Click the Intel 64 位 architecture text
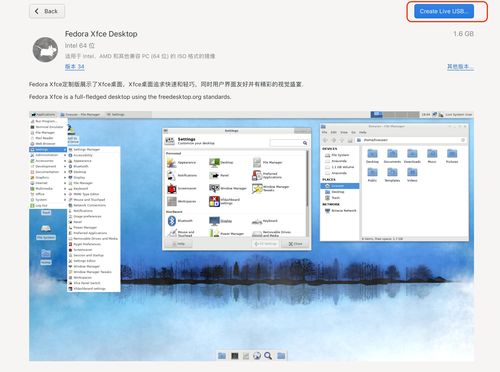The height and width of the screenshot is (372, 500). coord(80,46)
